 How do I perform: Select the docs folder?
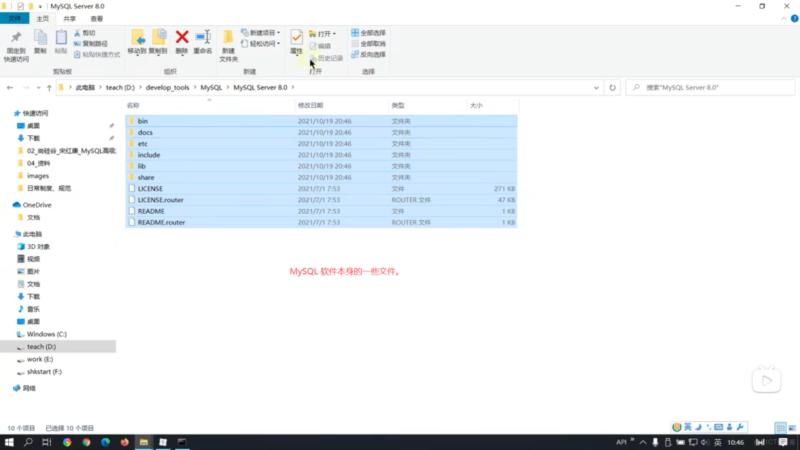pos(321,132)
